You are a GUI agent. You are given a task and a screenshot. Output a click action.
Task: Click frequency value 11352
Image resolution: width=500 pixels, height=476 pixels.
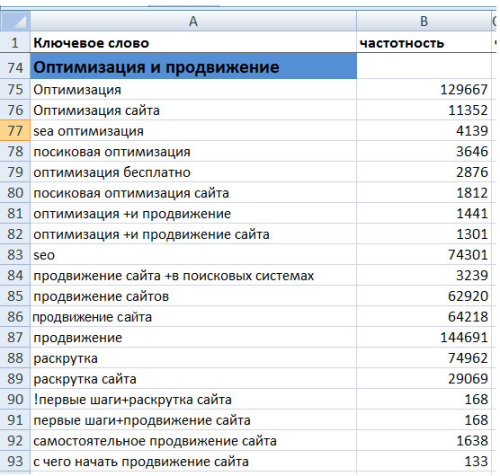[x=468, y=110]
